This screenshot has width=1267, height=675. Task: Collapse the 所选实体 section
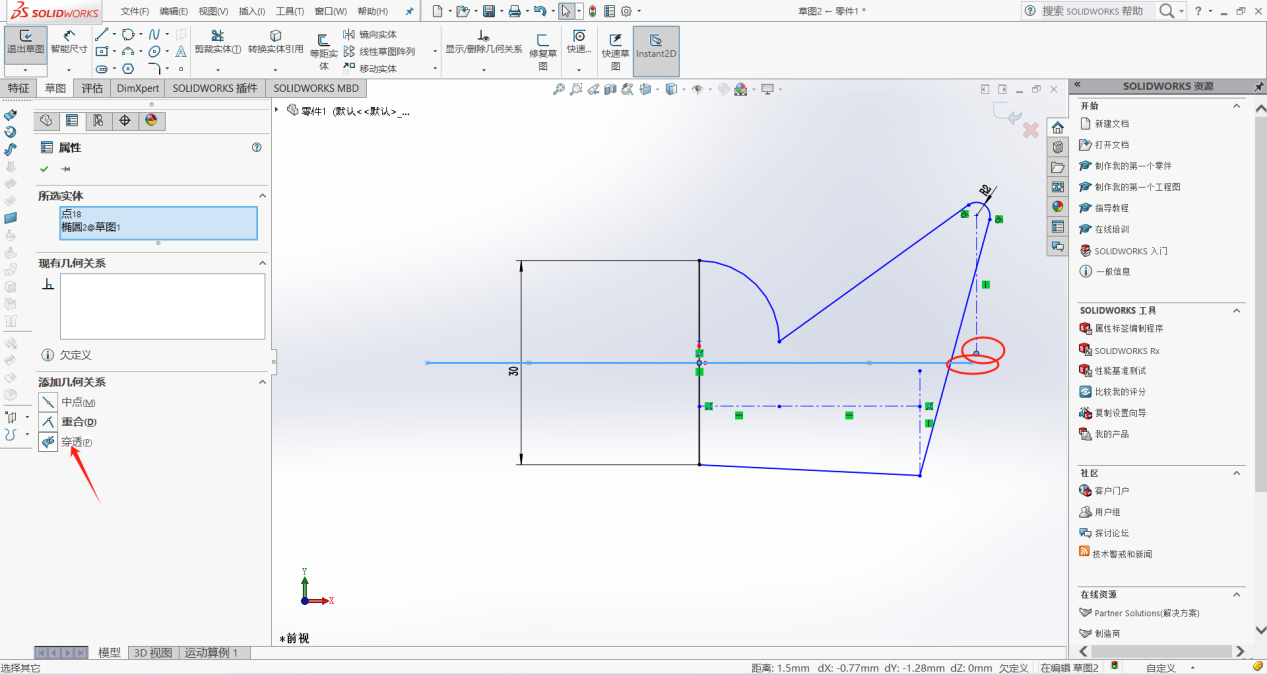pyautogui.click(x=263, y=196)
